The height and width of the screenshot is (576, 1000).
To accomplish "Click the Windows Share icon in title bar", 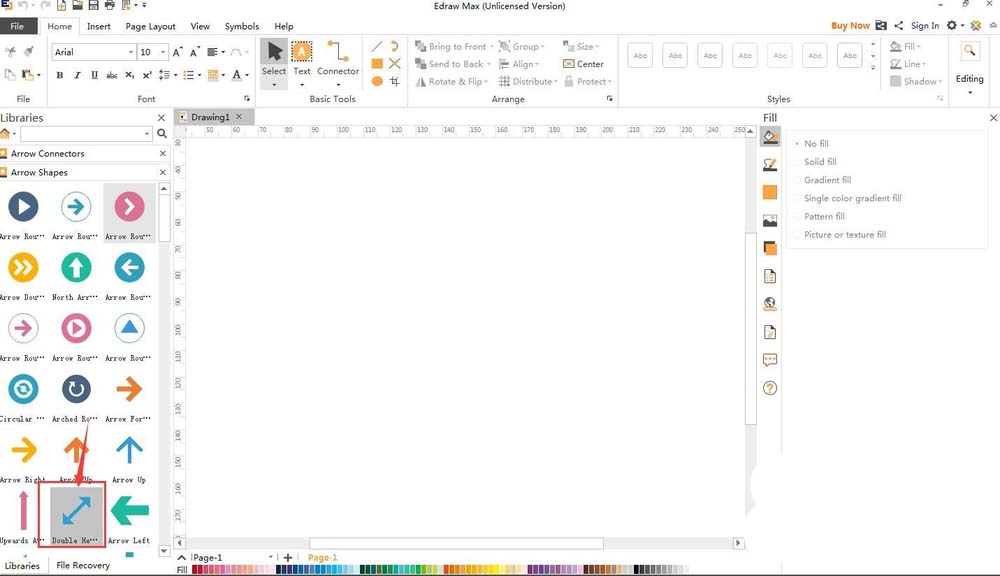I will pyautogui.click(x=899, y=26).
